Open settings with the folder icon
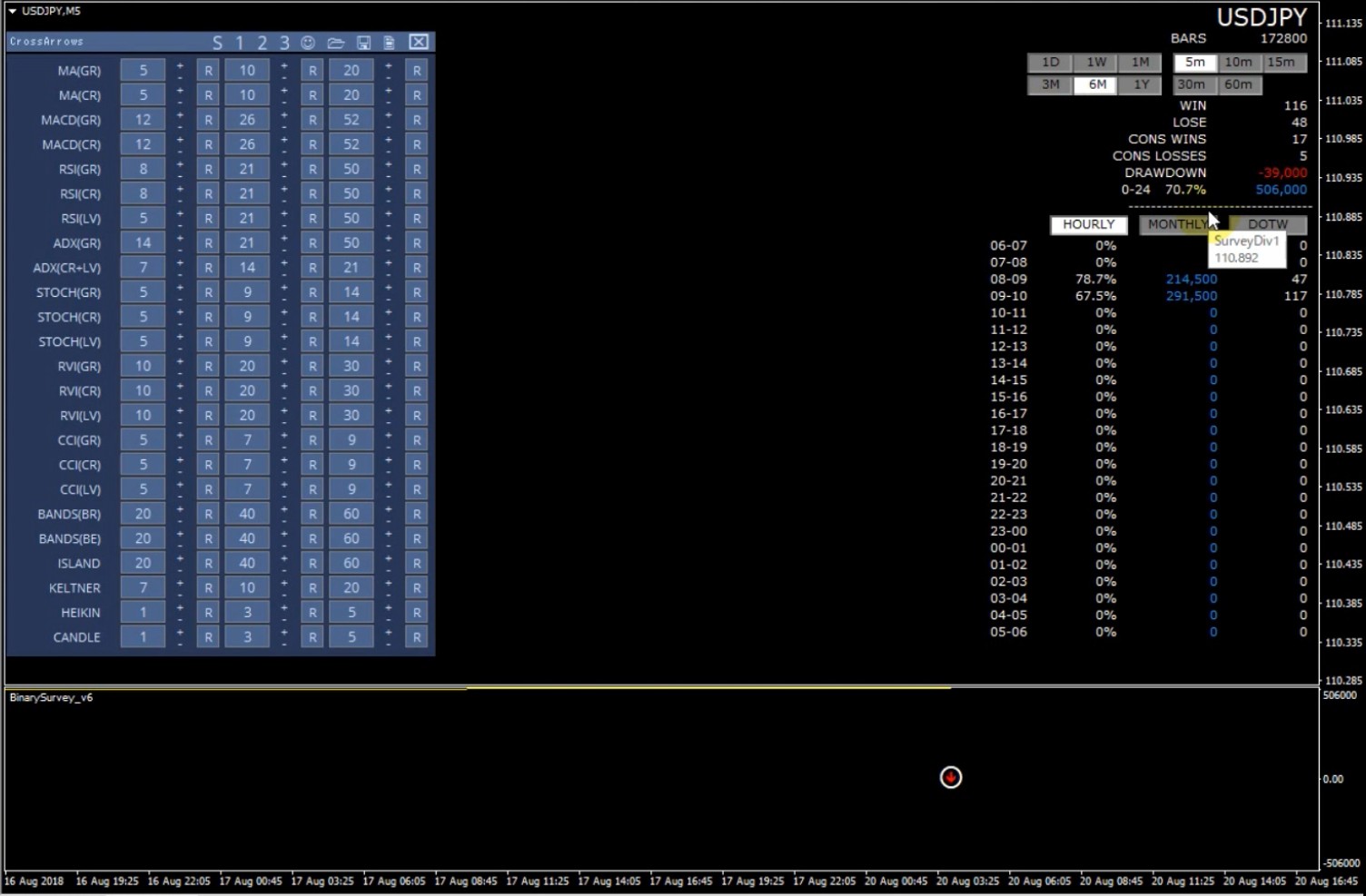 pyautogui.click(x=336, y=43)
